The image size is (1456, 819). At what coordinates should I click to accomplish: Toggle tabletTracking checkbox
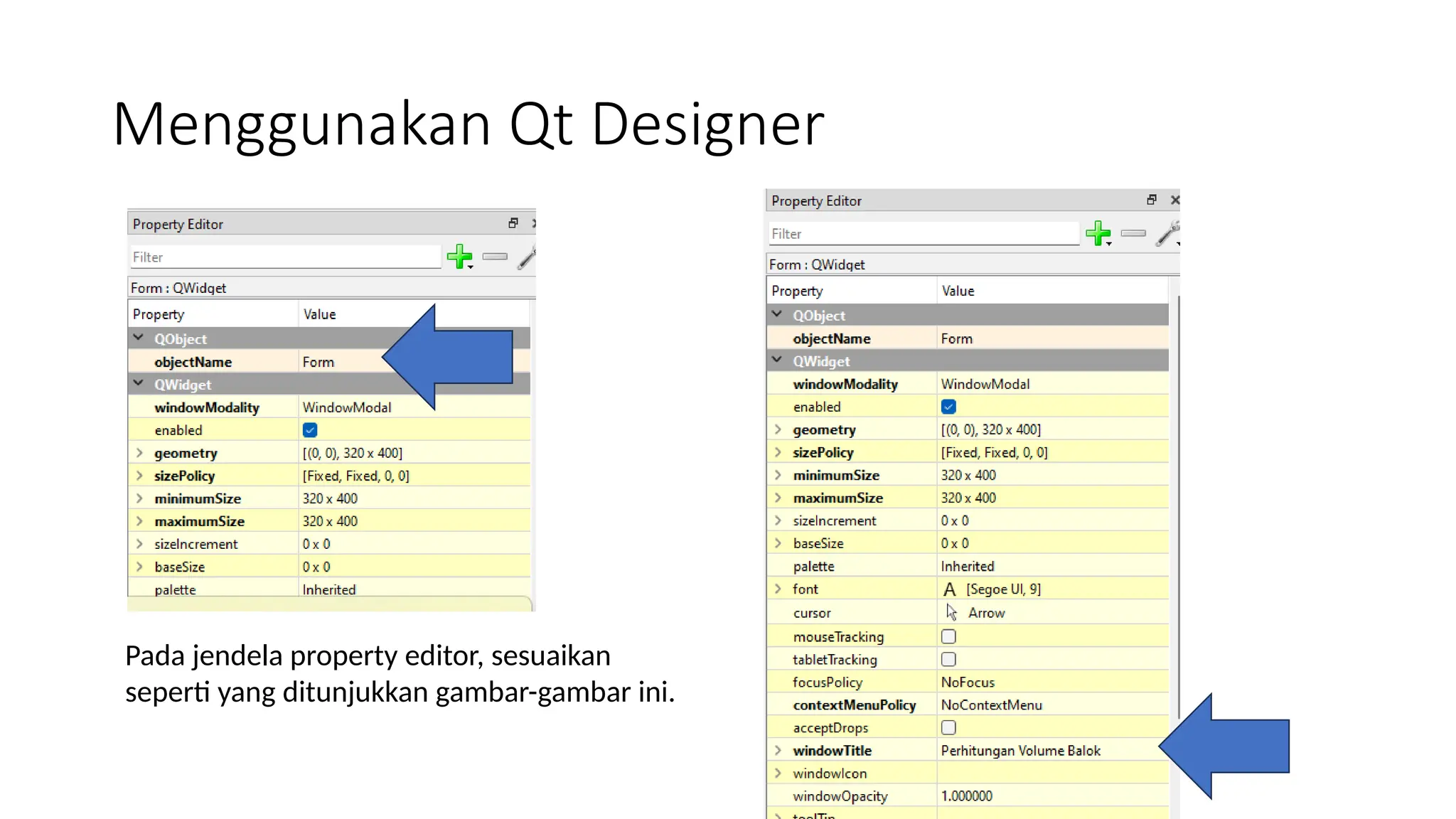pyautogui.click(x=948, y=659)
